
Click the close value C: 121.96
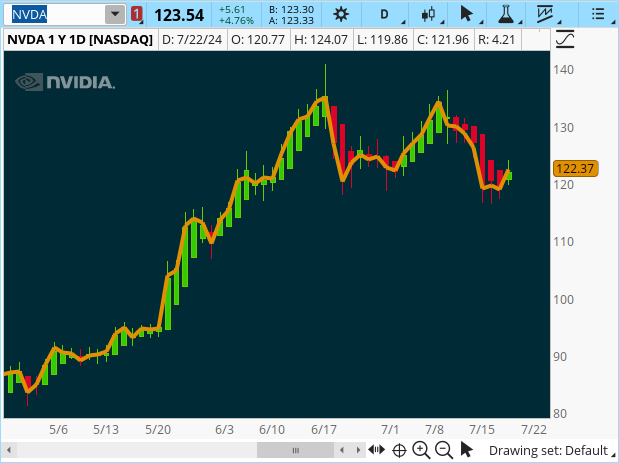click(443, 39)
